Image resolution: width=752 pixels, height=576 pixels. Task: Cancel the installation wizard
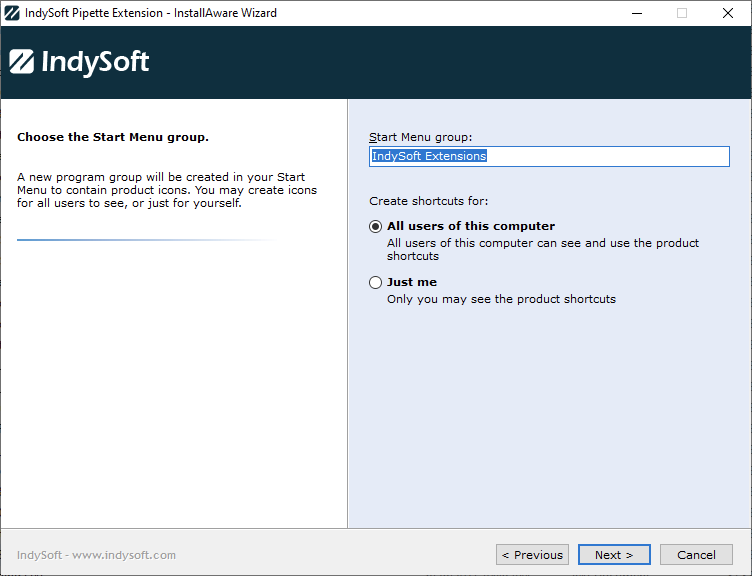click(696, 555)
